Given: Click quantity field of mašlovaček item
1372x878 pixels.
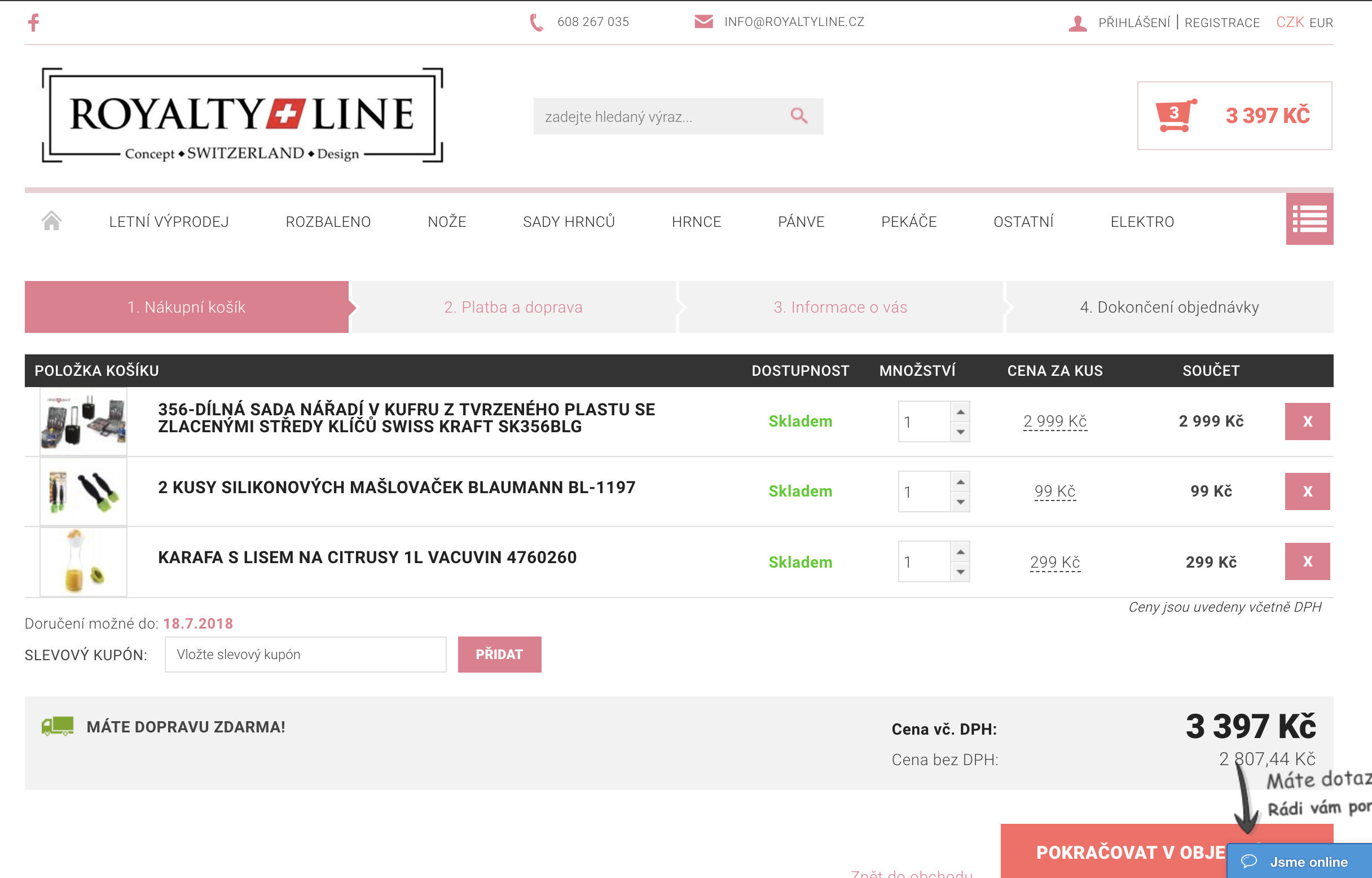Looking at the screenshot, I should pyautogui.click(x=924, y=491).
